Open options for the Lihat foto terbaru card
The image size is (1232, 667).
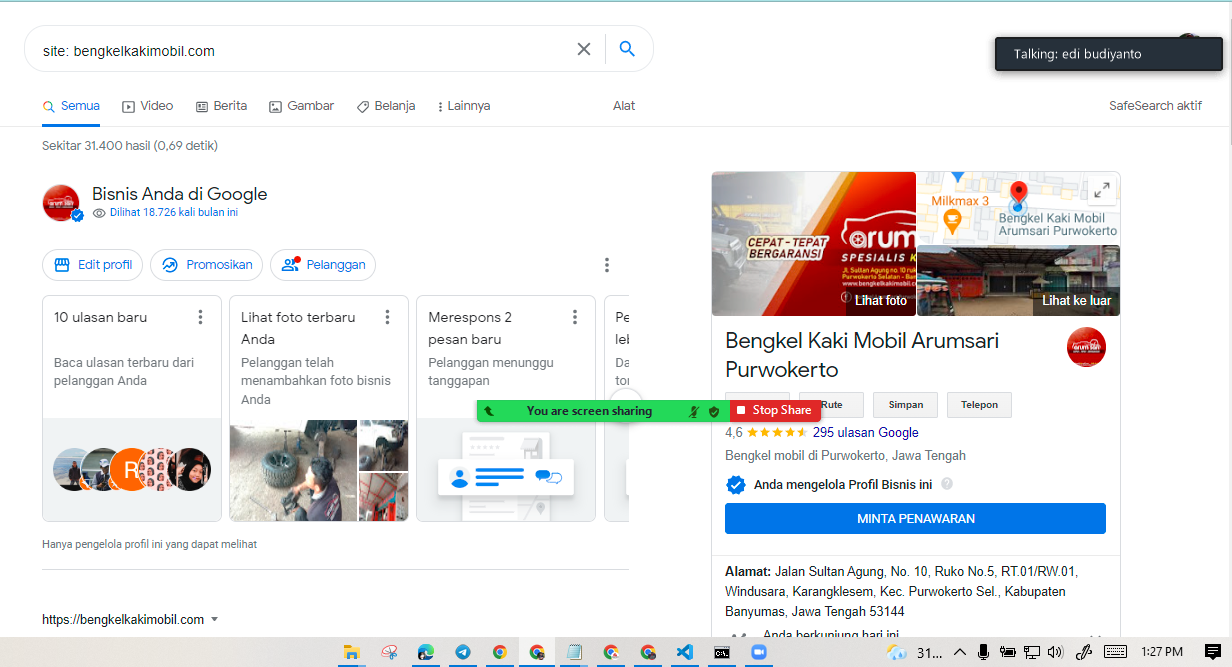click(387, 317)
